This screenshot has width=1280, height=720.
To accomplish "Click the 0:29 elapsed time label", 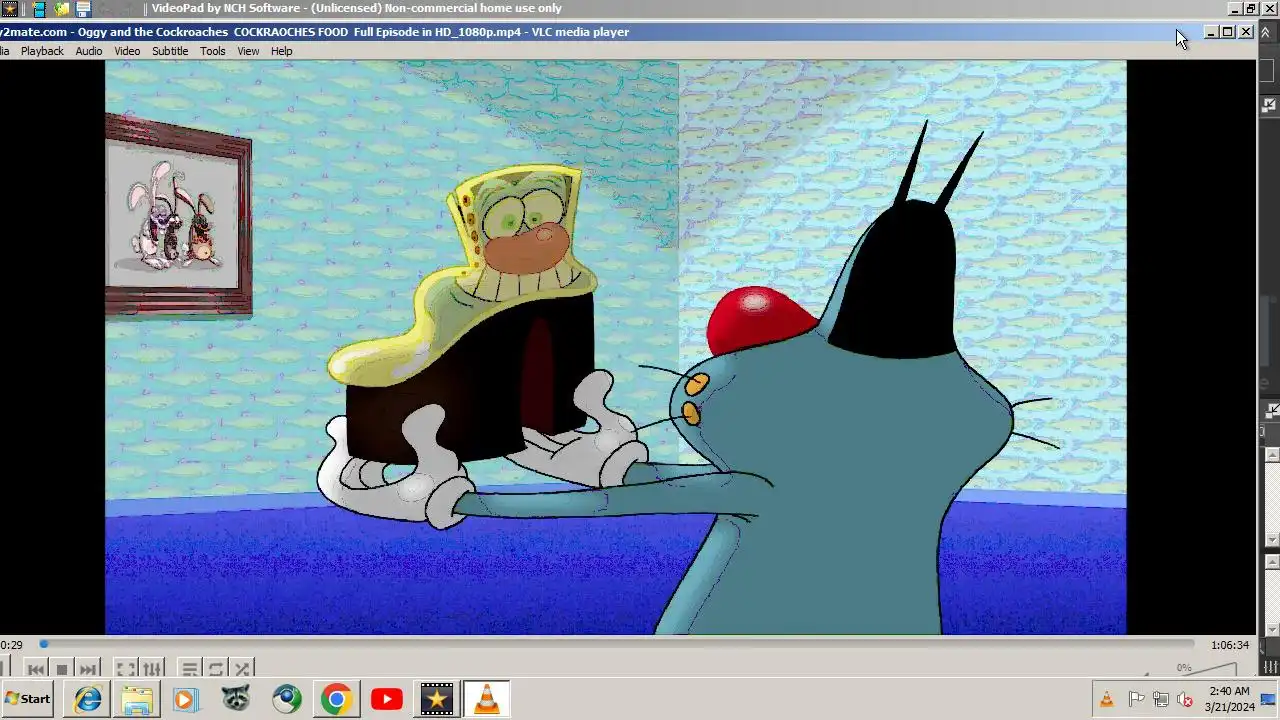I will pos(11,646).
